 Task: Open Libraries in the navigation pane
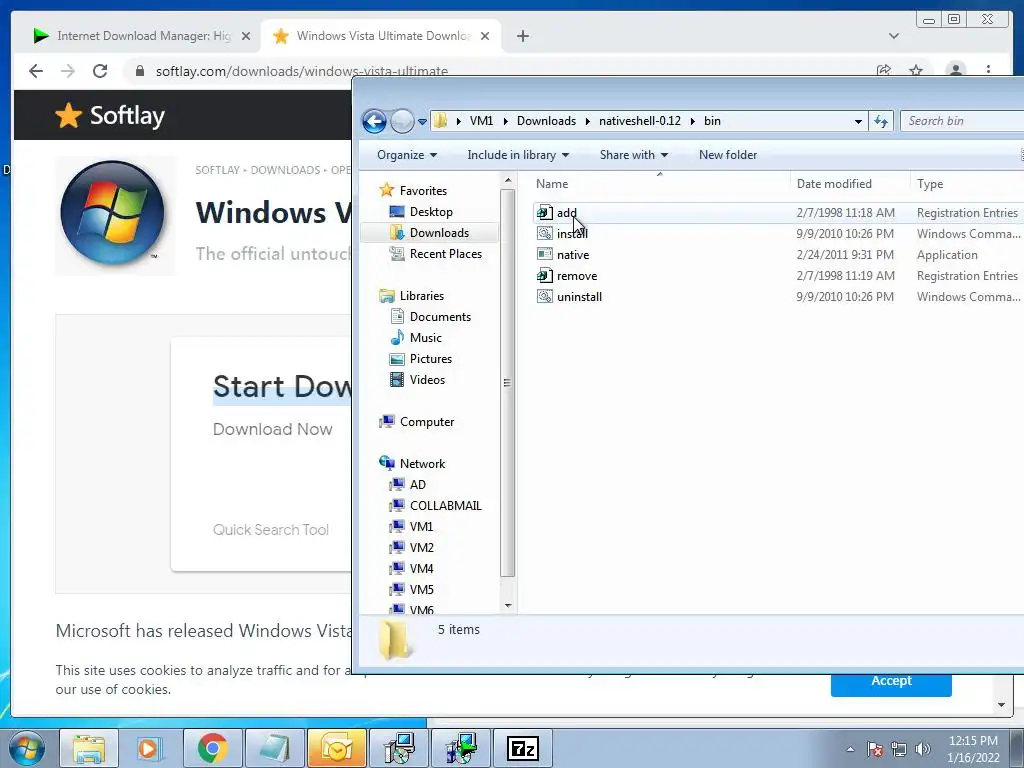tap(421, 296)
